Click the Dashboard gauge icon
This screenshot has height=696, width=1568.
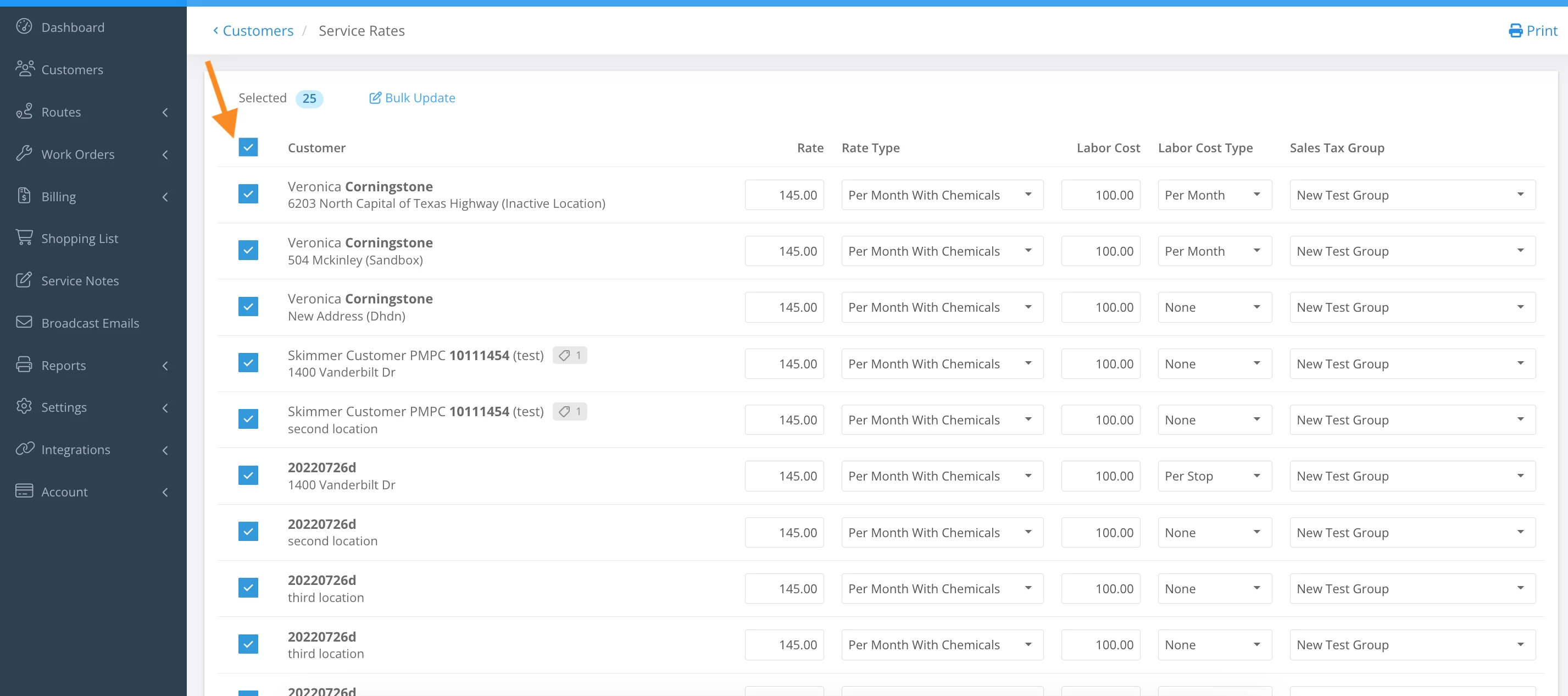click(x=24, y=27)
